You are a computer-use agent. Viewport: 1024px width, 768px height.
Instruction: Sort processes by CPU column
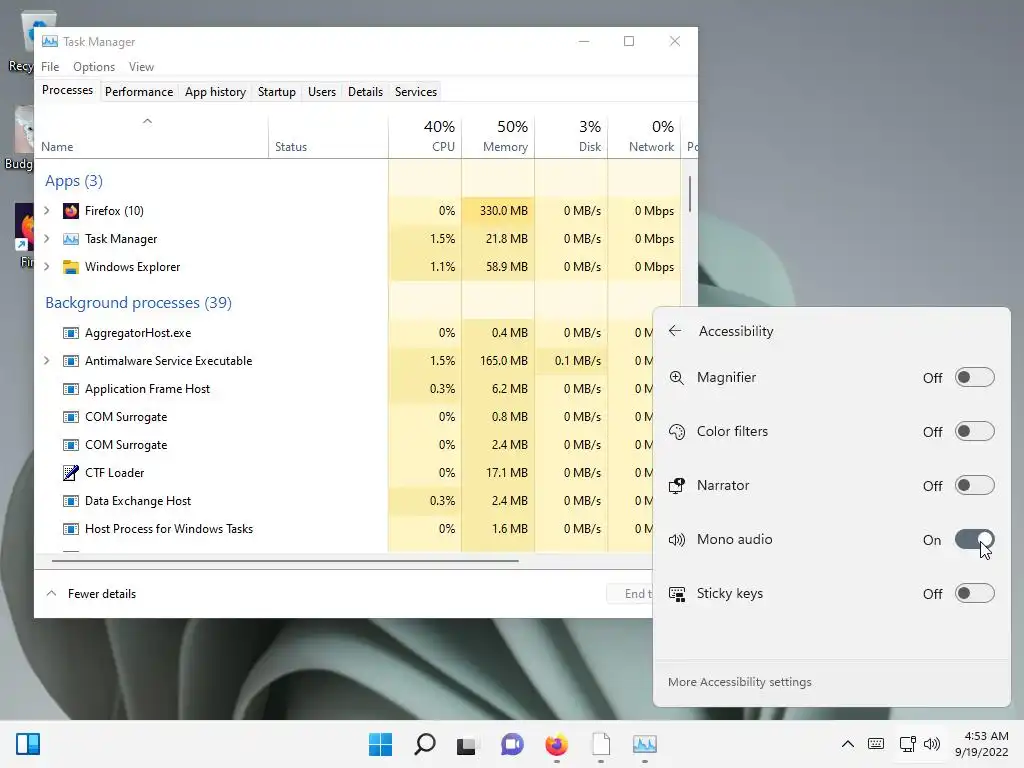click(x=425, y=136)
